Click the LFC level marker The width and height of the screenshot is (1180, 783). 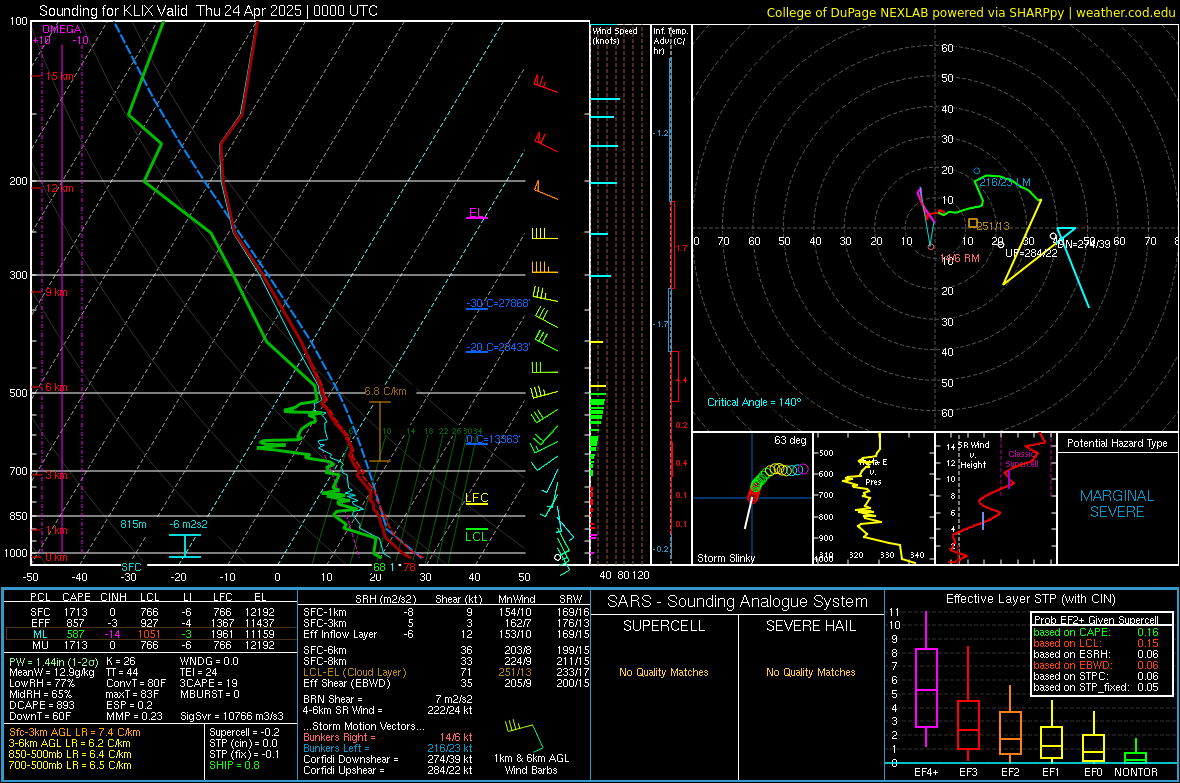pos(476,498)
